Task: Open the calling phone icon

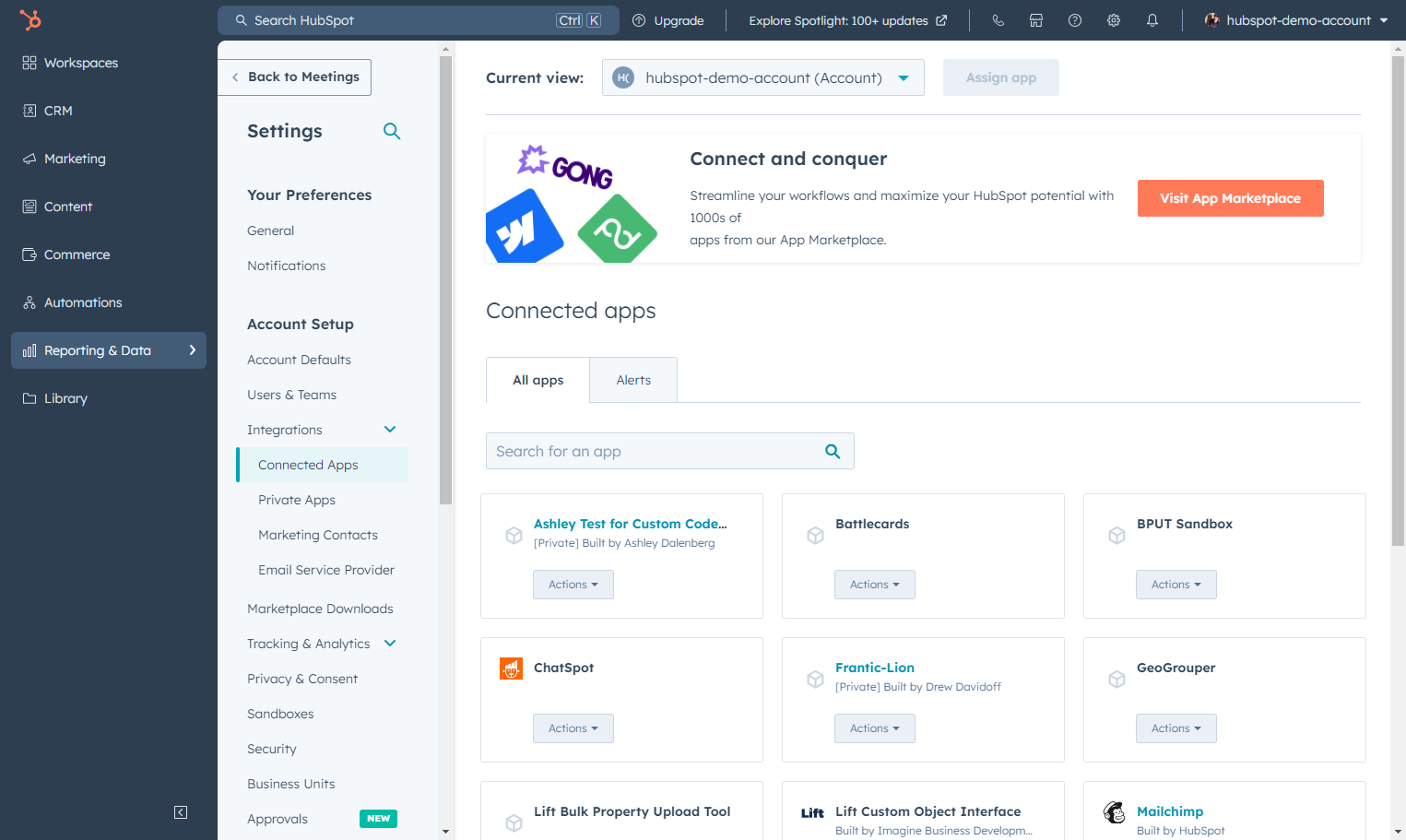Action: coord(998,20)
